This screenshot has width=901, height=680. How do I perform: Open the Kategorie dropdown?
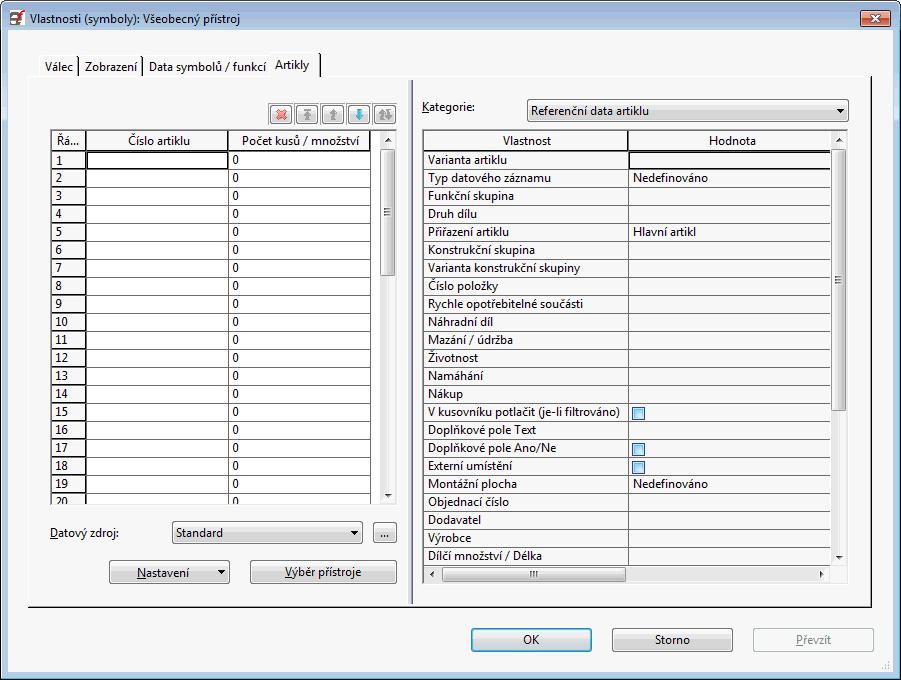(x=687, y=111)
